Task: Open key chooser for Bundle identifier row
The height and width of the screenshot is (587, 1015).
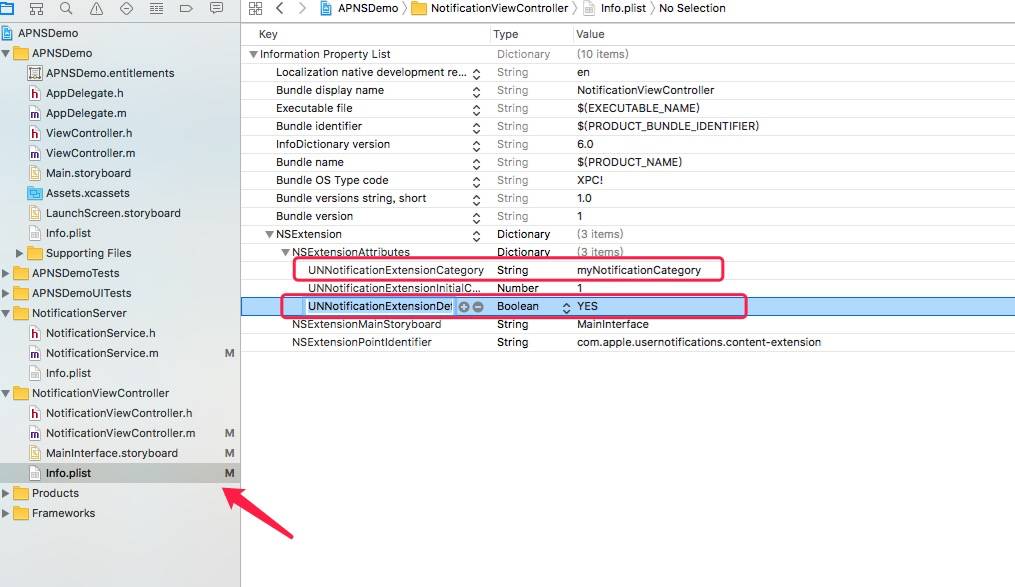Action: (476, 128)
